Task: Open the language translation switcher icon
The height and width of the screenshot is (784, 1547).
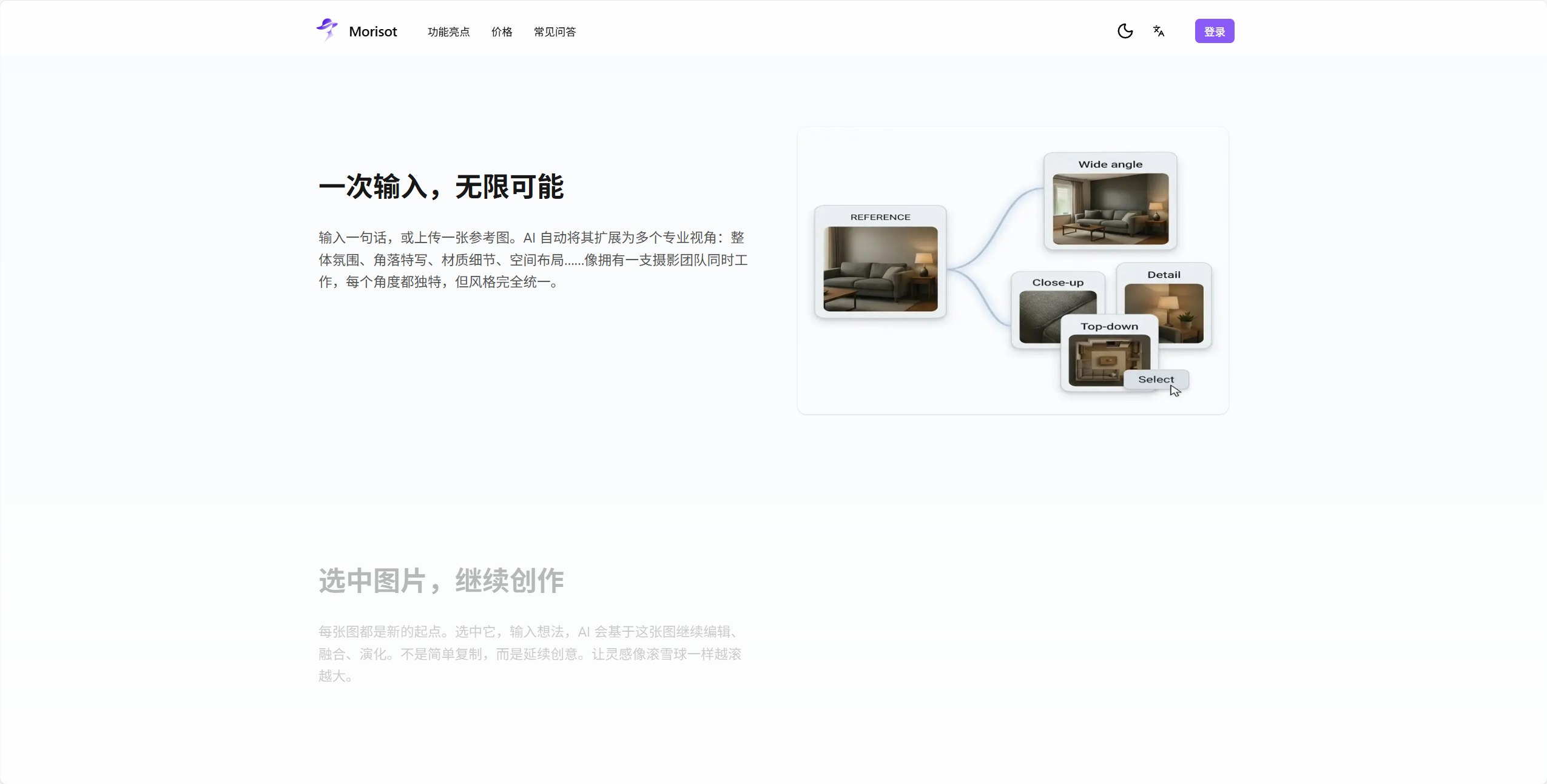Action: pyautogui.click(x=1159, y=31)
